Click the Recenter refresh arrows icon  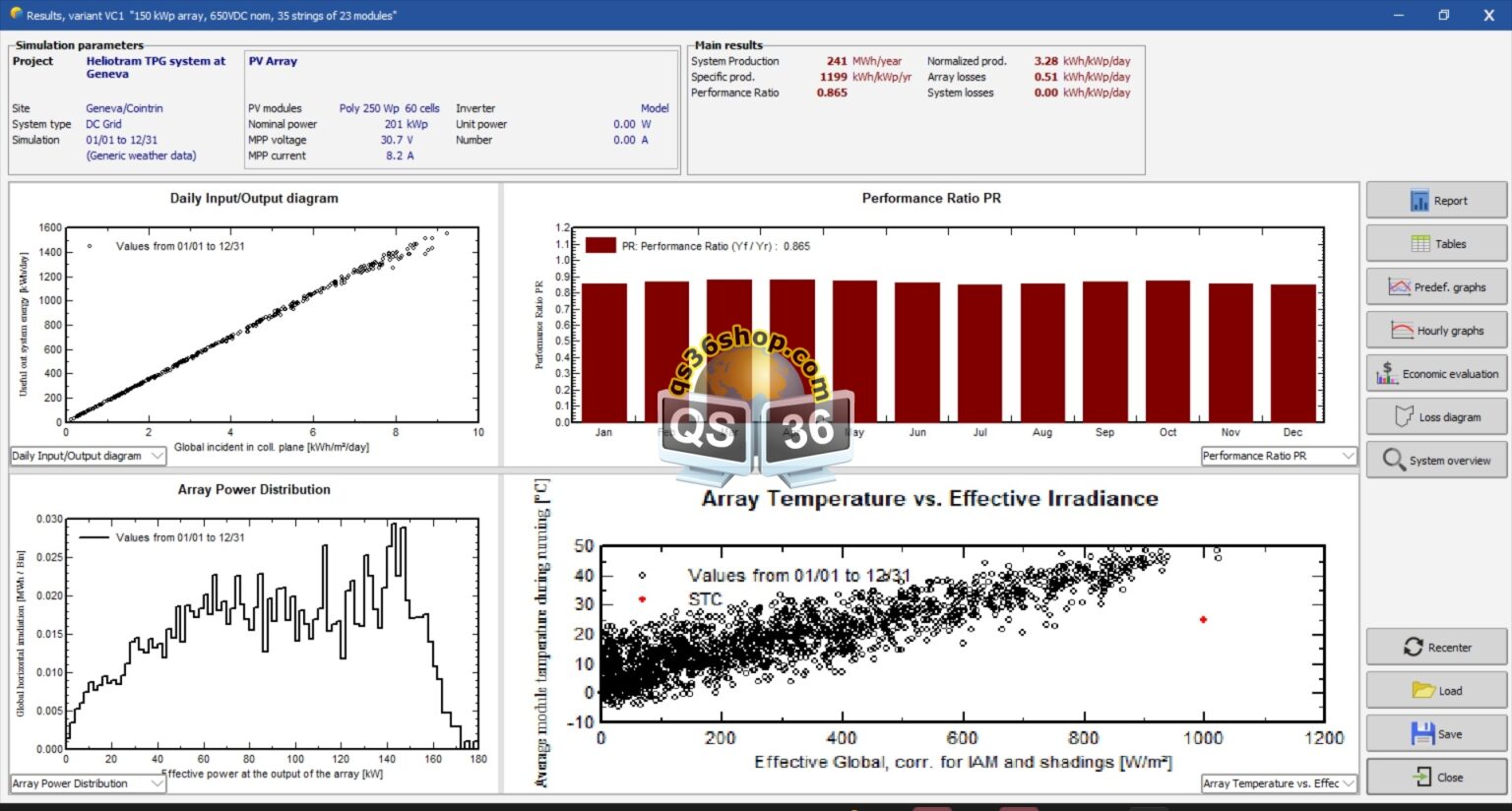1414,648
